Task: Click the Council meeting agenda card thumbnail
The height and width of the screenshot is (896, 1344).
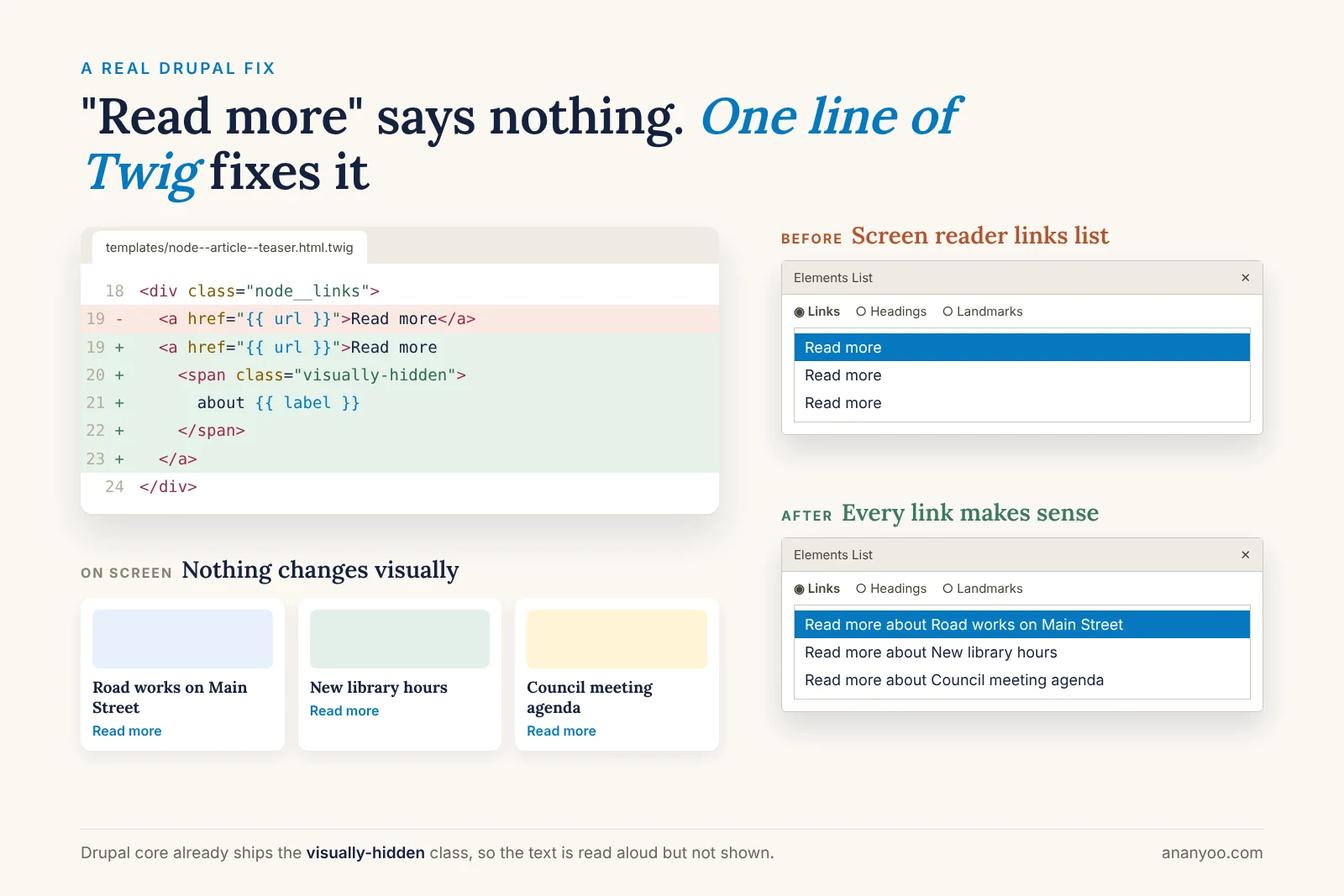Action: [x=617, y=639]
